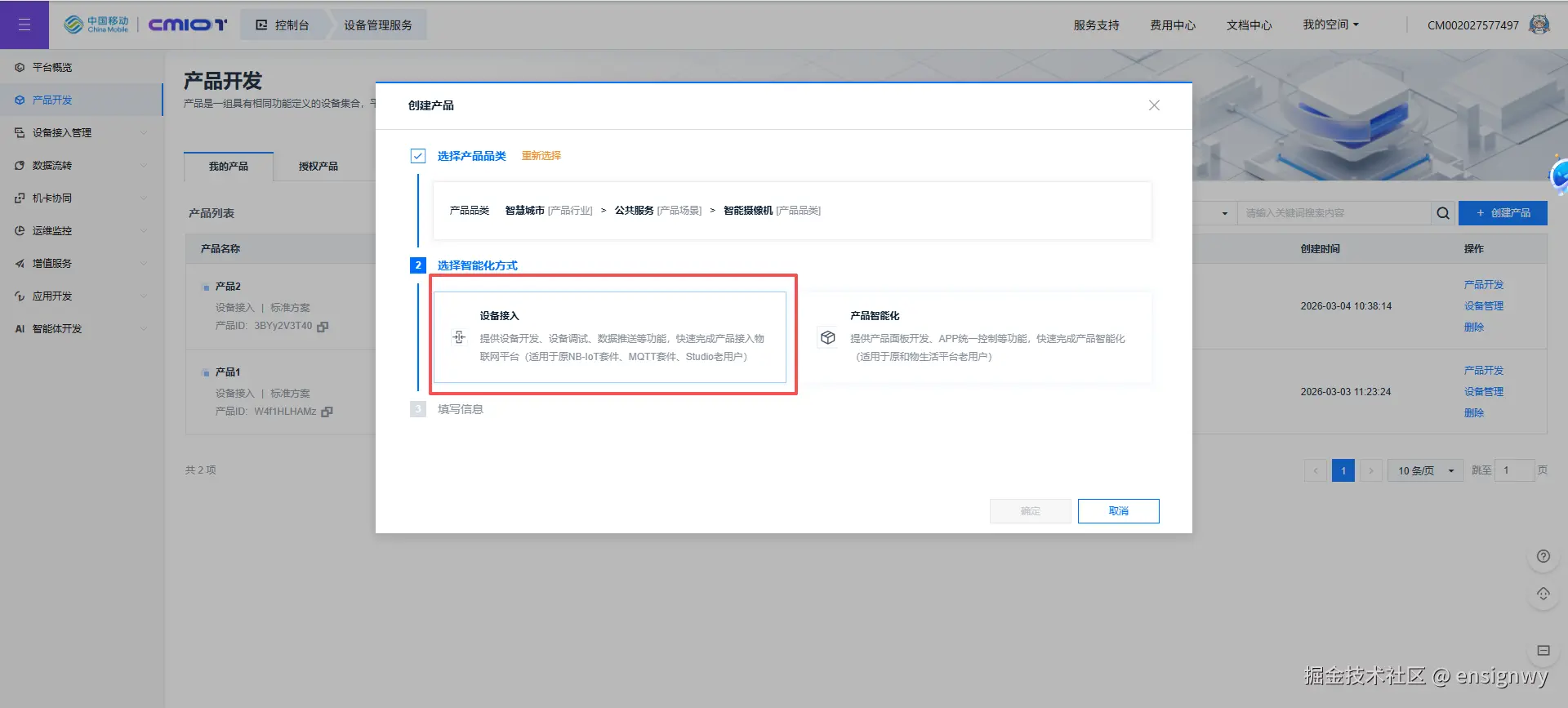Viewport: 1568px width, 708px height.
Task: Open the 控制台 console breadcrumb
Action: [x=283, y=25]
